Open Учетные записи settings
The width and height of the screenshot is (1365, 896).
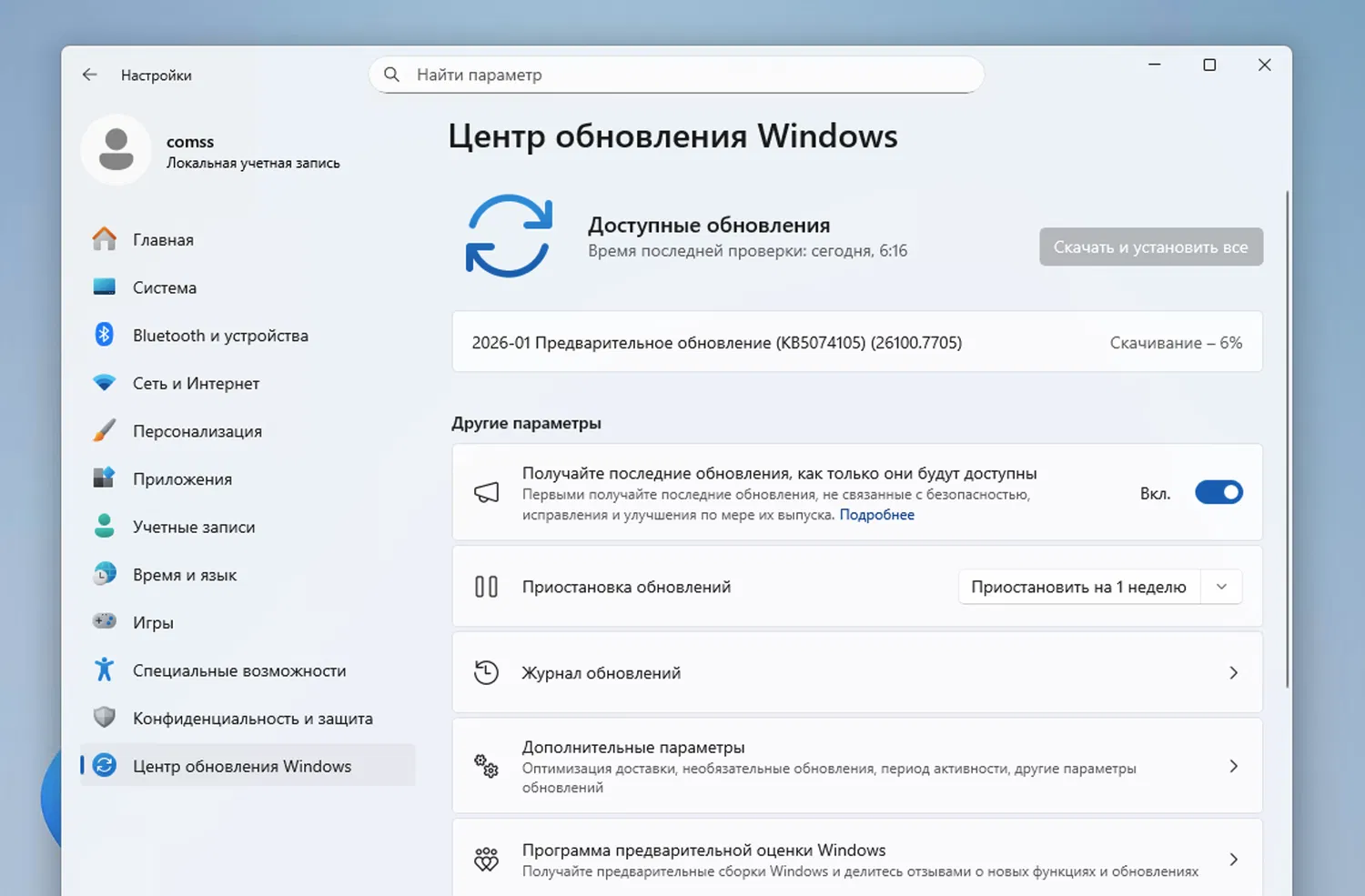[x=248, y=527]
